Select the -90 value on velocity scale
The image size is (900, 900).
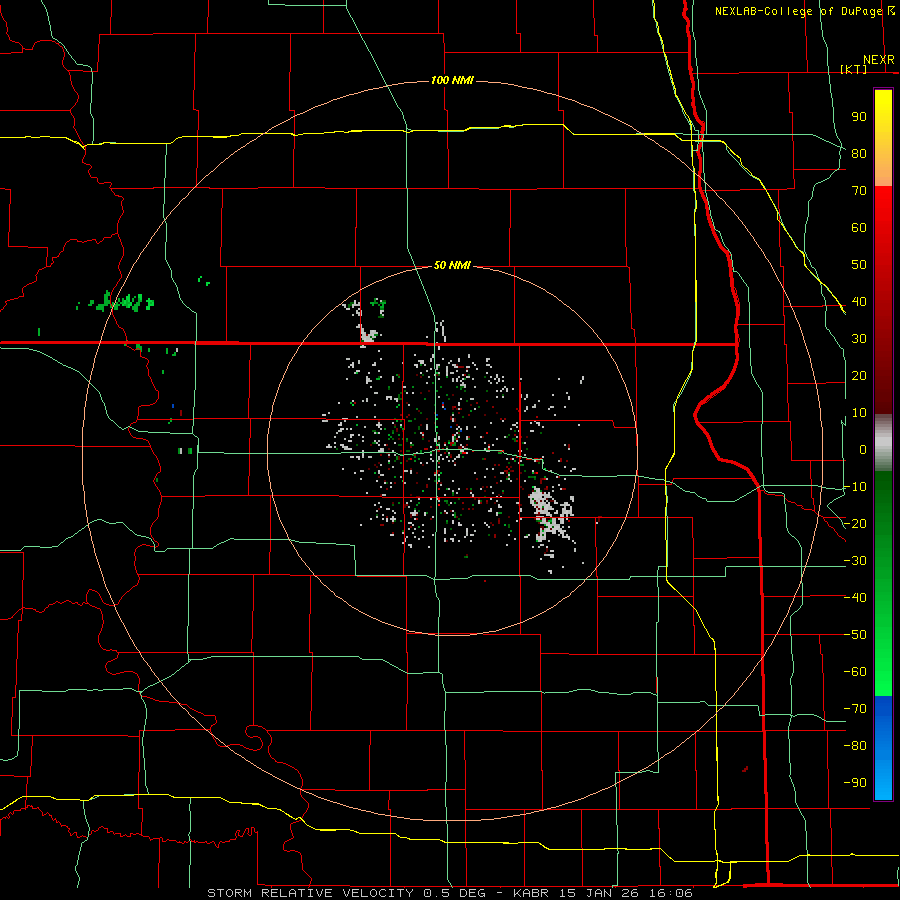click(x=855, y=783)
